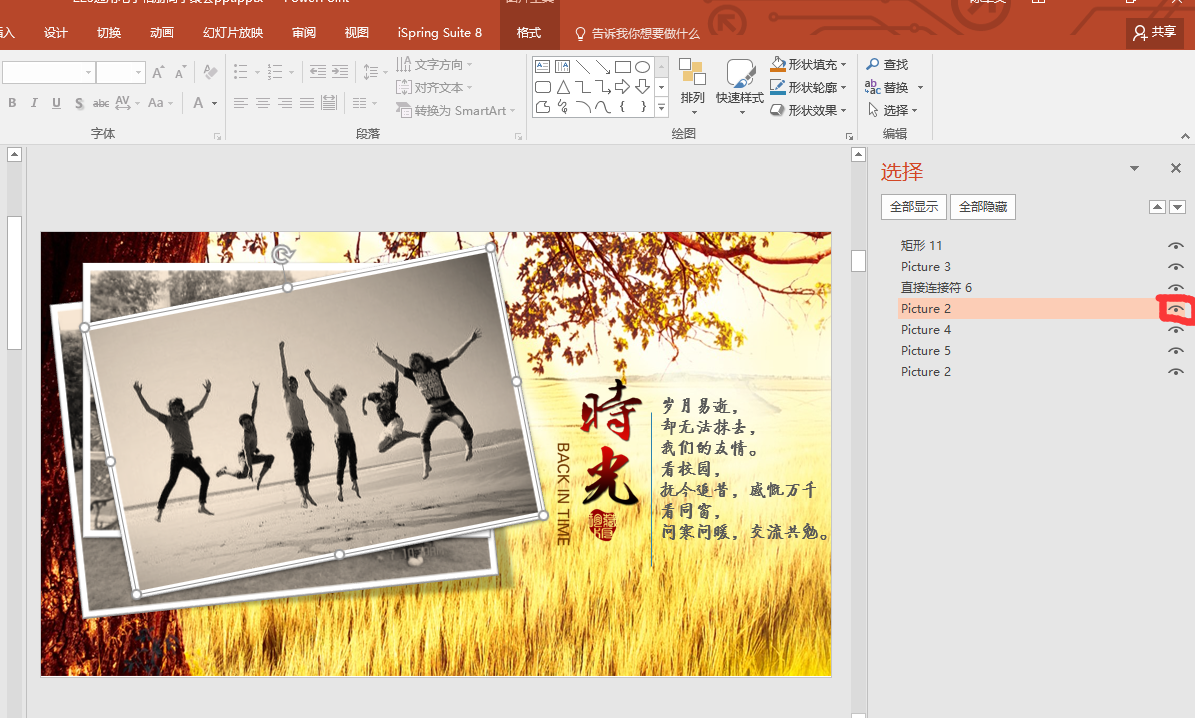
Task: Click the Share (共享) button
Action: [x=1155, y=32]
